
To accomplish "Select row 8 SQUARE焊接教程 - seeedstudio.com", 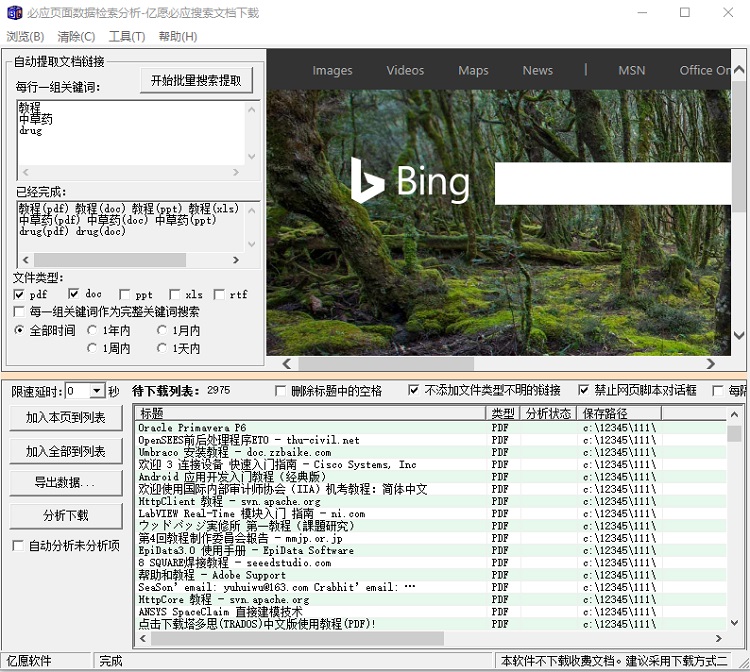I will (430, 562).
